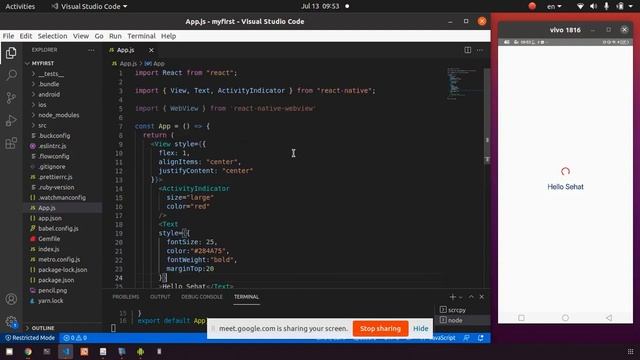The image size is (640, 360).
Task: Open the Search view in activity bar
Action: 11,75
